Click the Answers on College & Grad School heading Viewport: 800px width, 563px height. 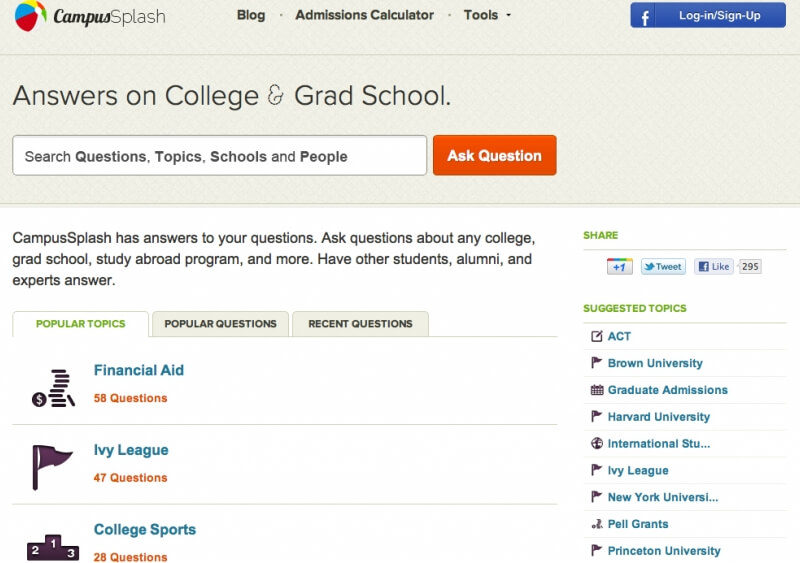(x=232, y=96)
